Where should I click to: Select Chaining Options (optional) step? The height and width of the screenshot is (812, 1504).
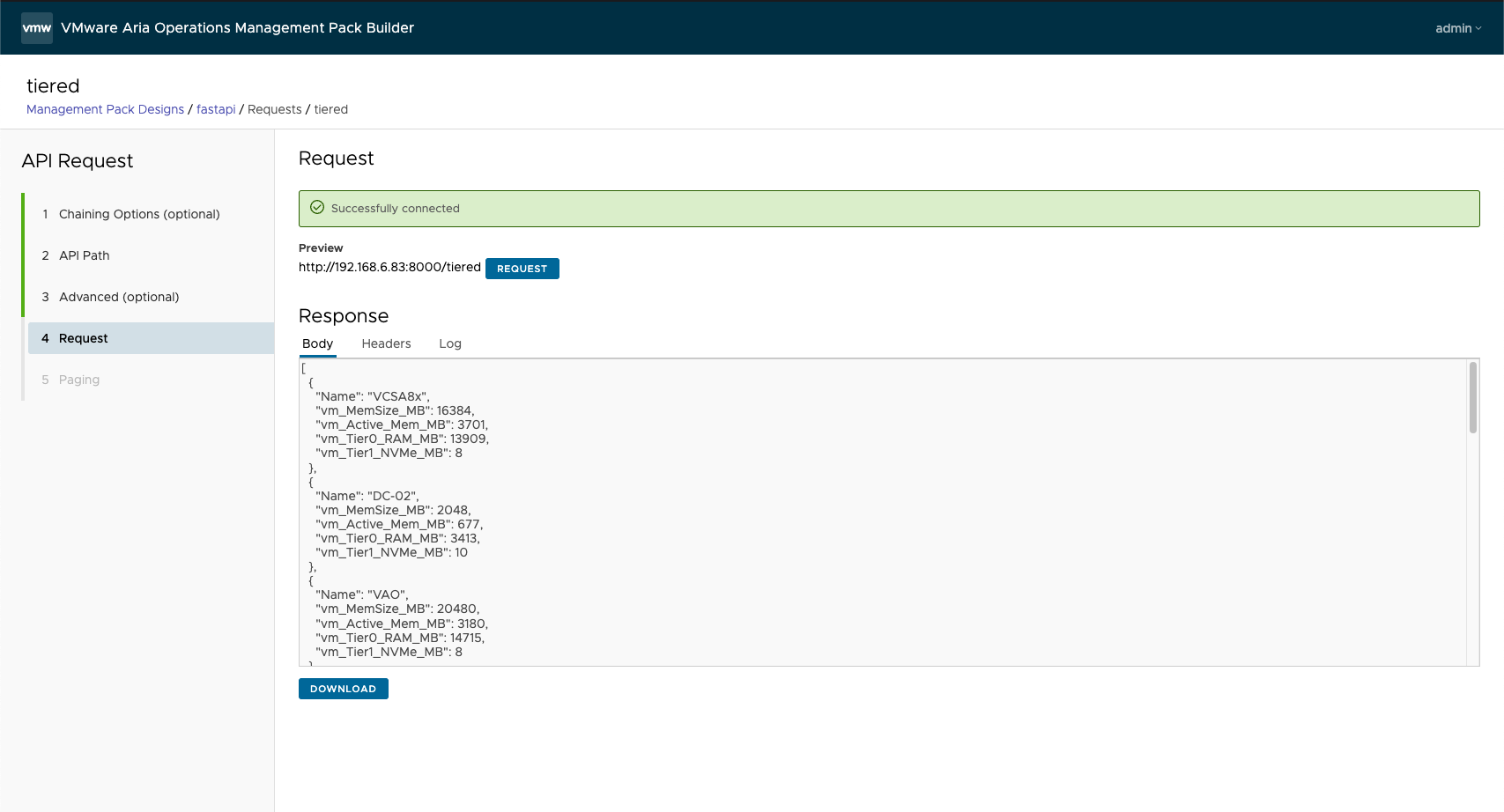pyautogui.click(x=139, y=214)
